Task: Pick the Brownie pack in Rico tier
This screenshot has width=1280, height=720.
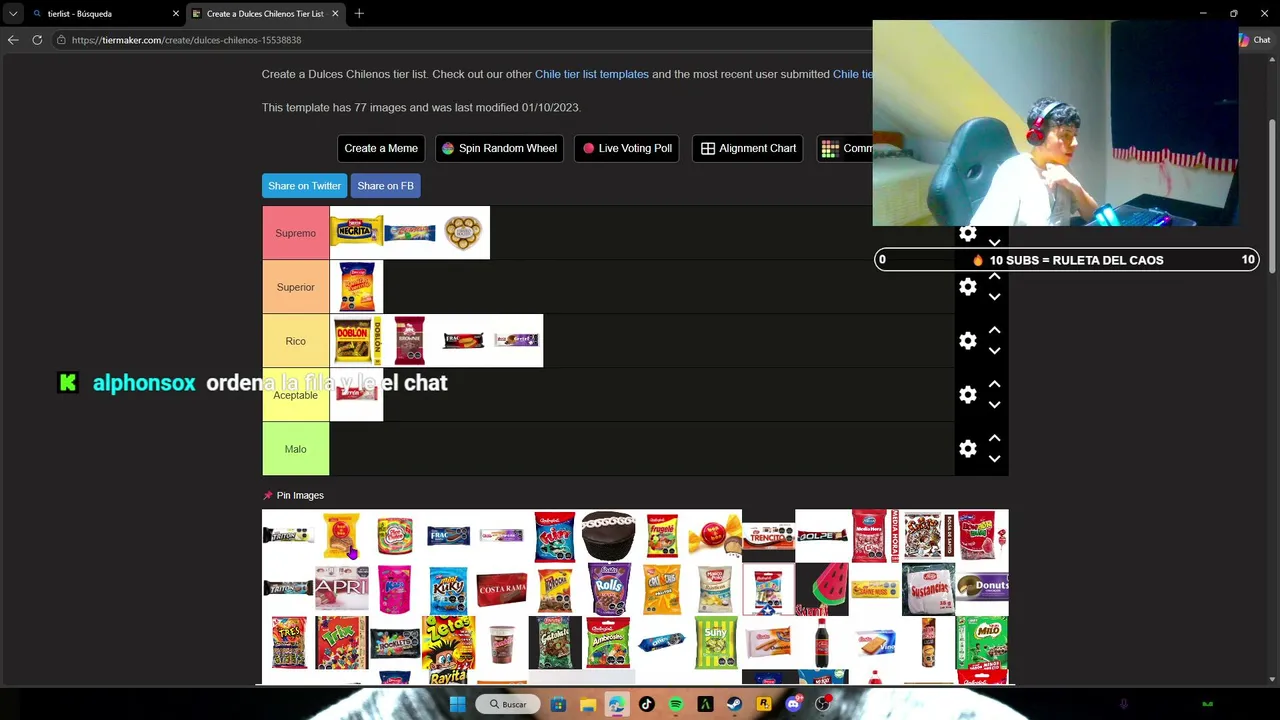Action: (410, 341)
